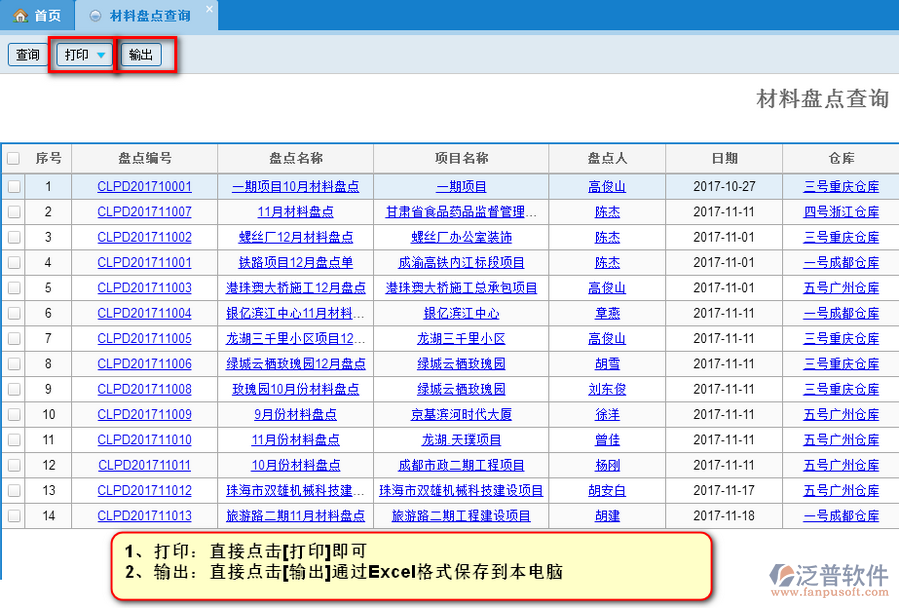The height and width of the screenshot is (608, 899).
Task: Open the 胡安白 inventory person link
Action: tap(607, 491)
